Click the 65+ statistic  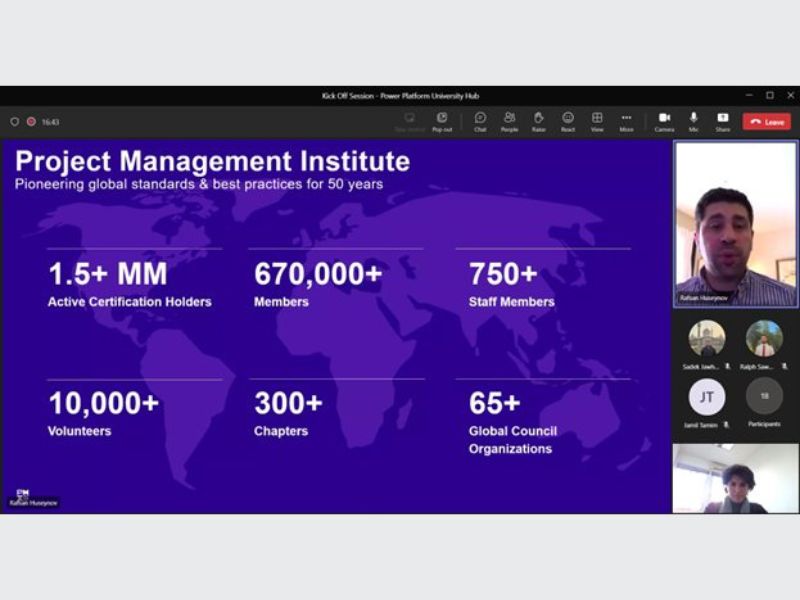[495, 403]
